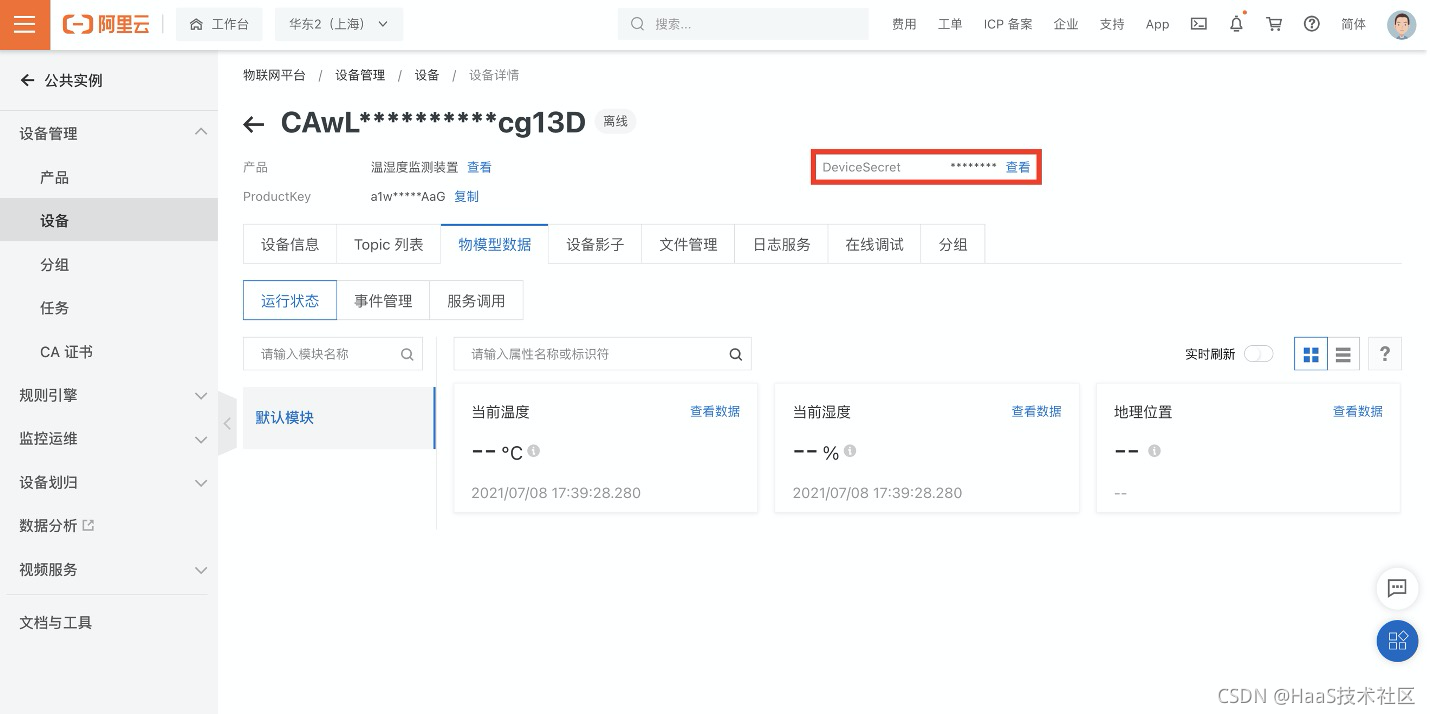View data for 当前温度
Viewport: 1430px width, 714px height.
click(x=715, y=411)
